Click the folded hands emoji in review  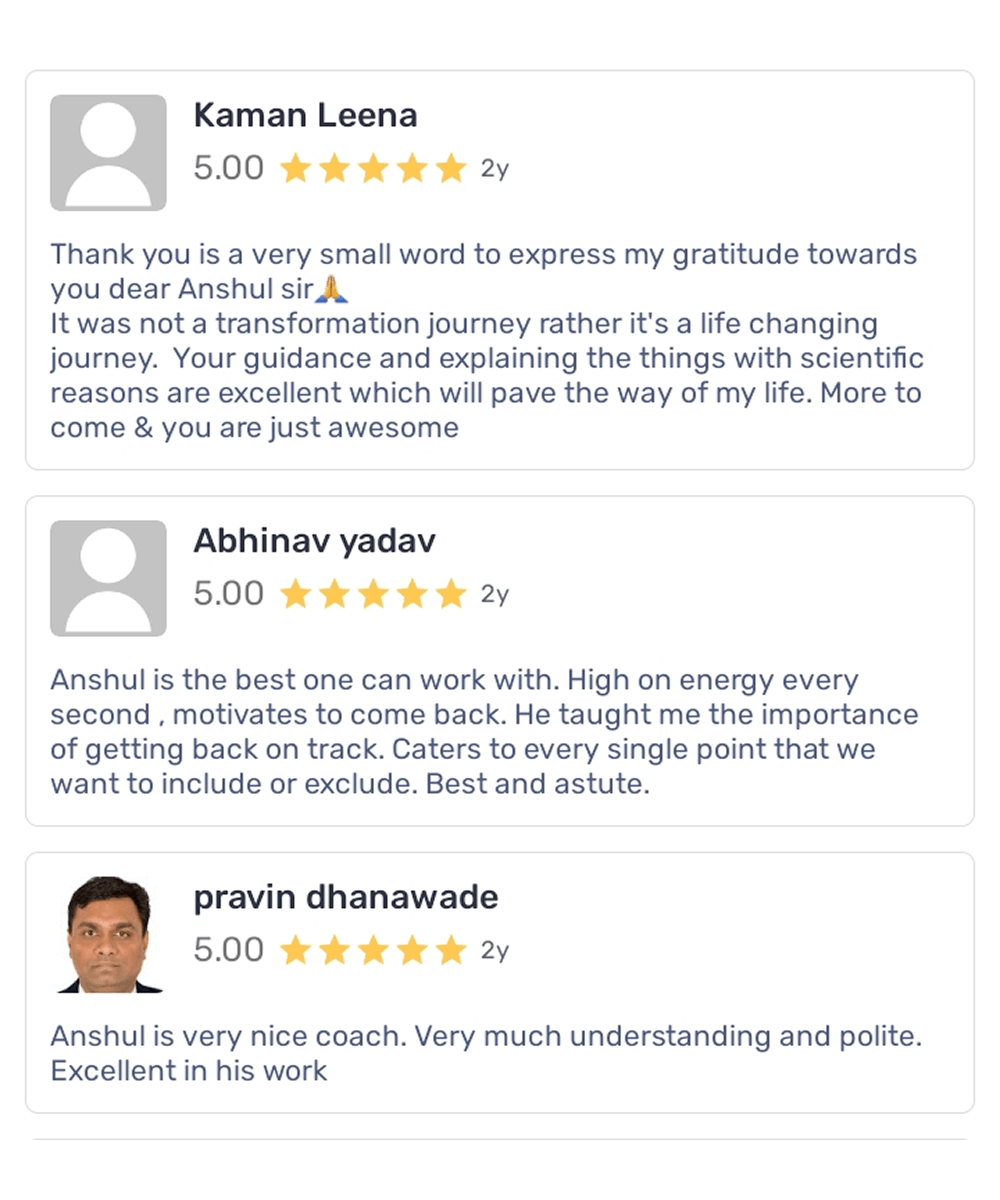point(331,290)
